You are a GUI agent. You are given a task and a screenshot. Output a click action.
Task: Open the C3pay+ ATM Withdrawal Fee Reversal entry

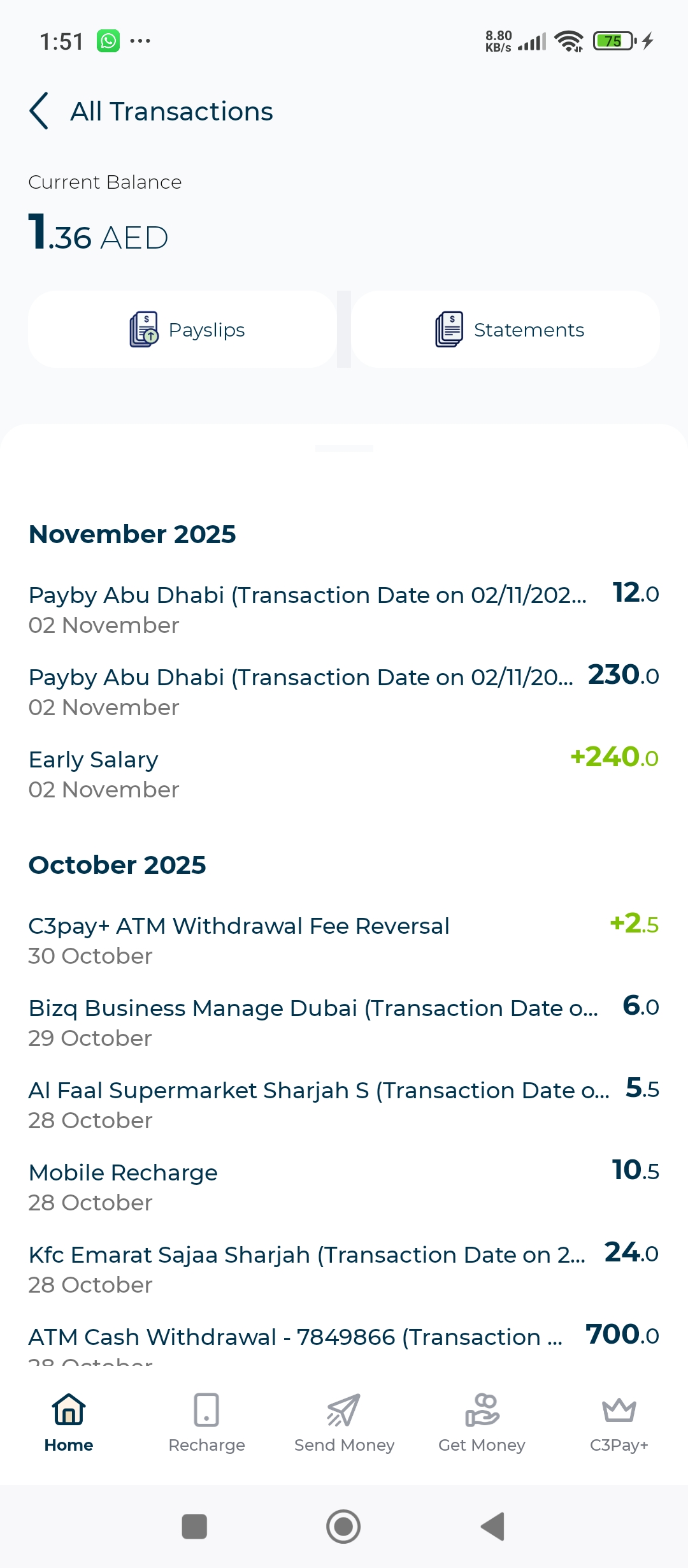(x=344, y=940)
